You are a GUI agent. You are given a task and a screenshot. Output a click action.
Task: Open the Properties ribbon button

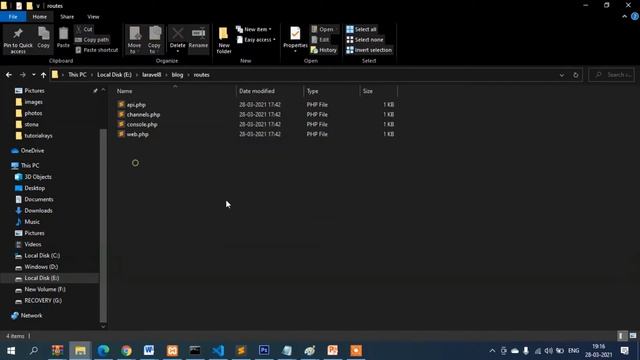pyautogui.click(x=295, y=40)
